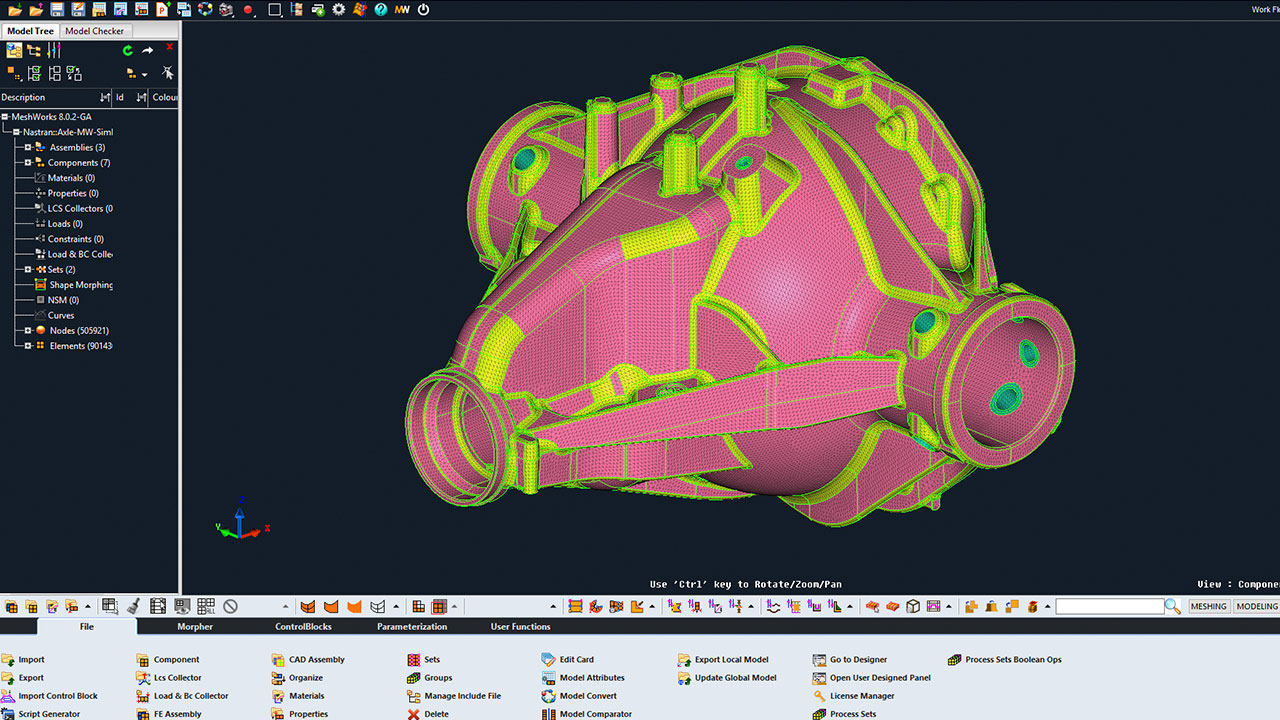
Task: Click the wireframe cube view icon
Action: tap(912, 606)
